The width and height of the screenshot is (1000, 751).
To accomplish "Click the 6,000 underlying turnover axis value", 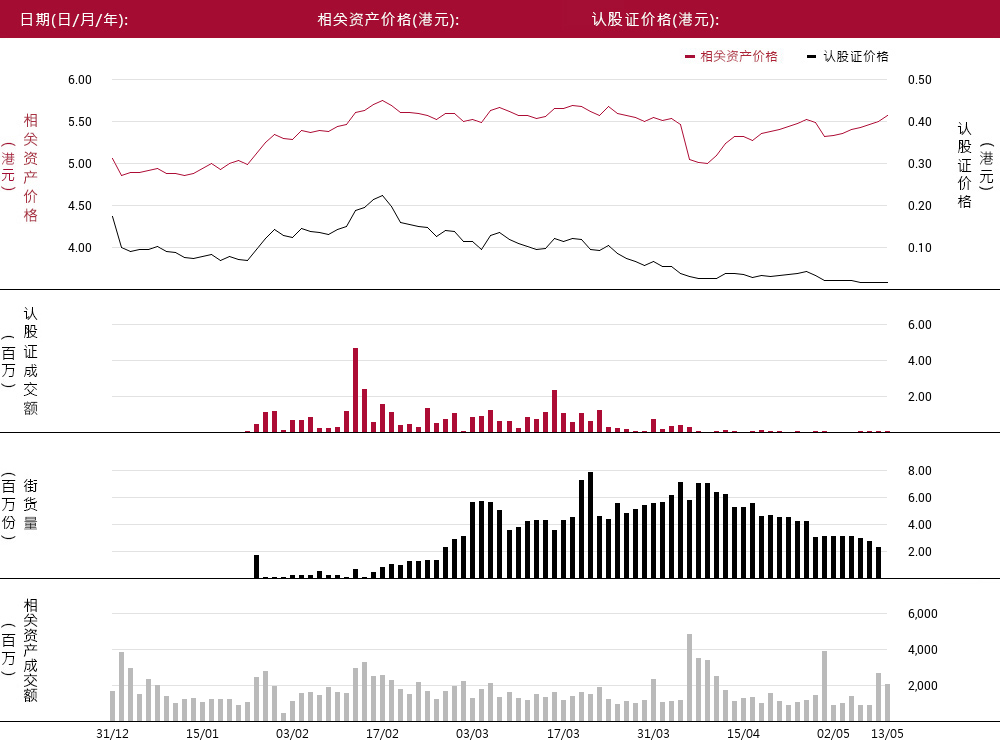I will [923, 614].
